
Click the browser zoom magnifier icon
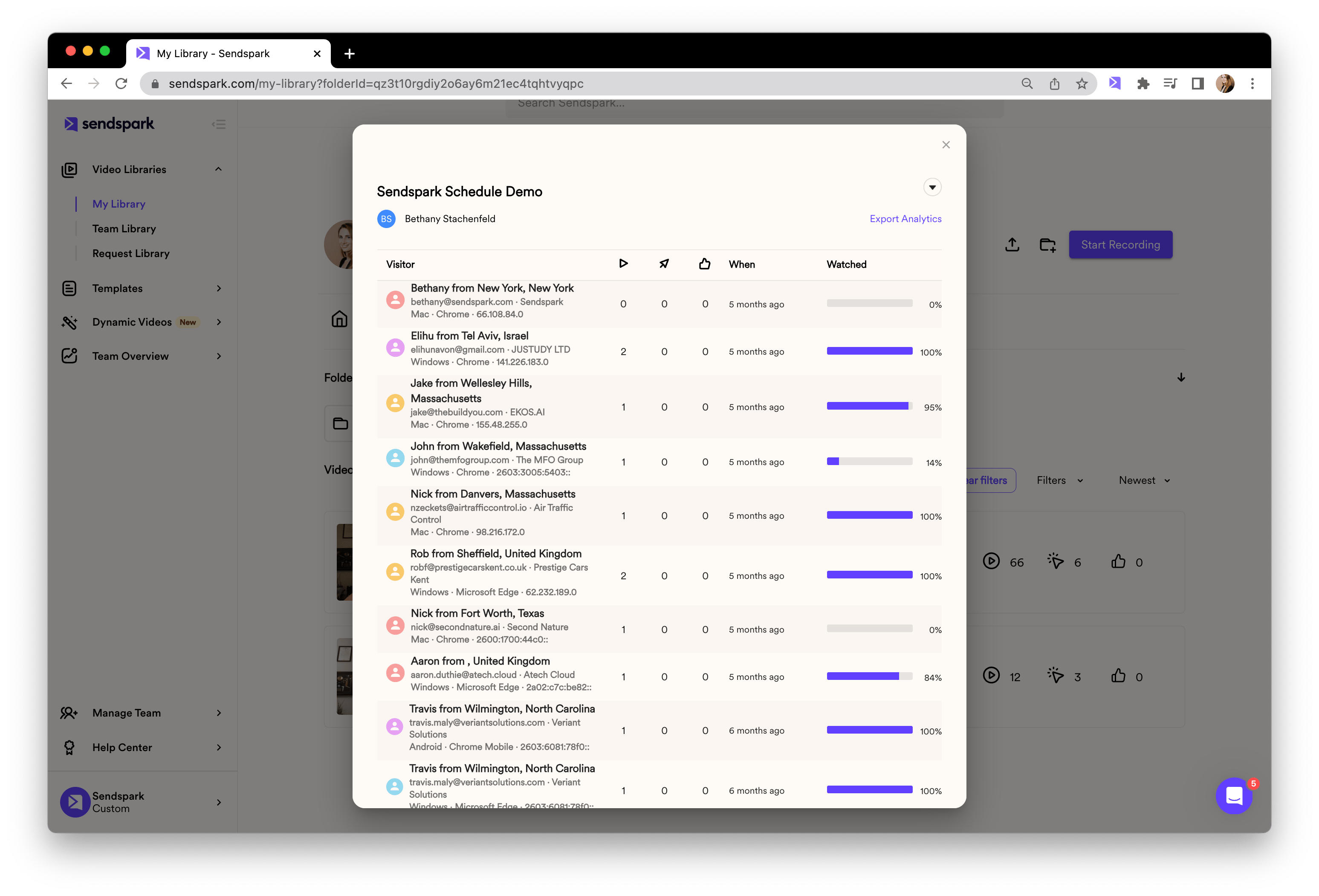(1027, 84)
